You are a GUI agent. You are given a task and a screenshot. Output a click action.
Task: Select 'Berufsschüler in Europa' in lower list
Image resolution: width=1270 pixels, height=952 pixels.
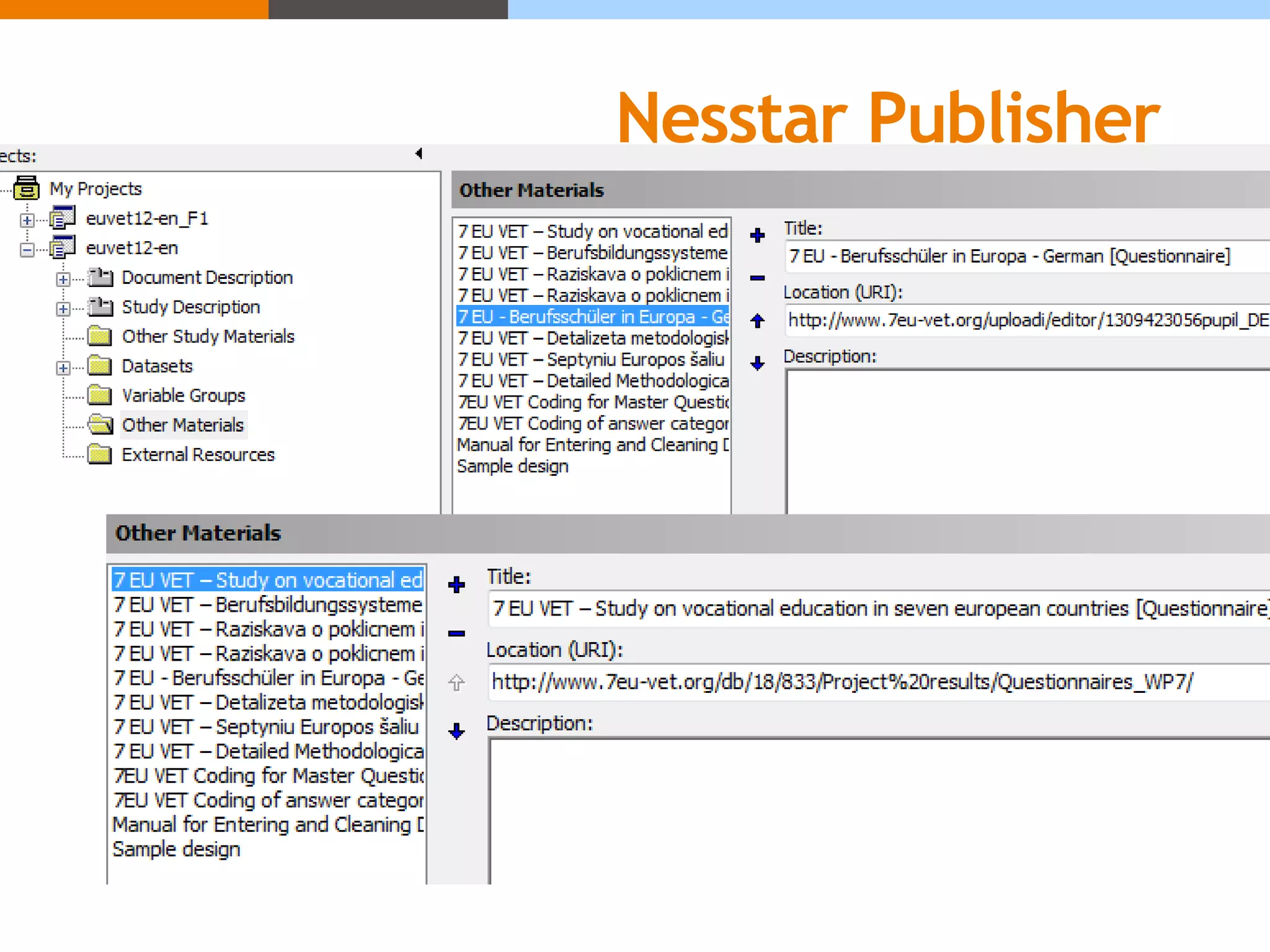pos(268,678)
